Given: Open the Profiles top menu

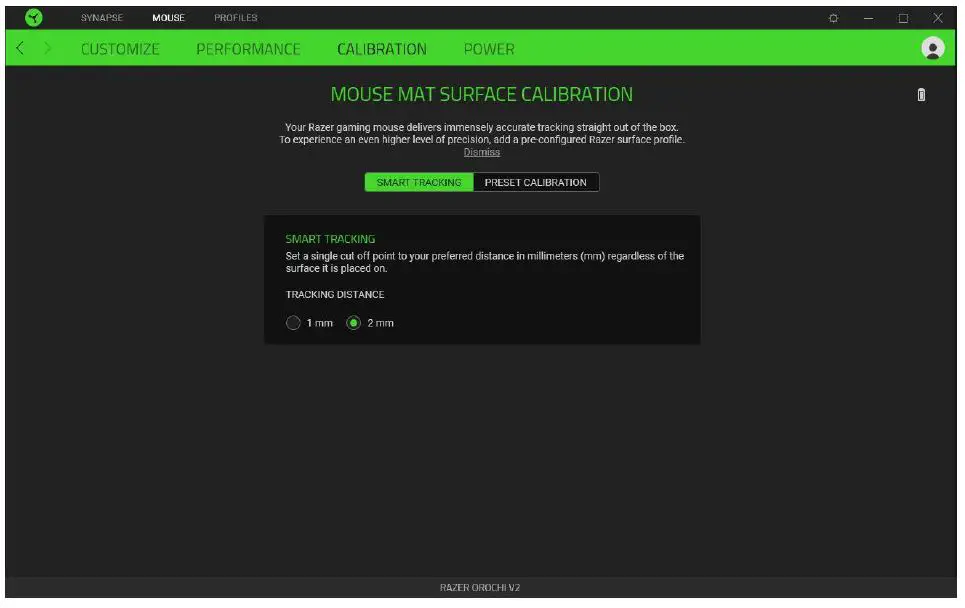Looking at the screenshot, I should 236,17.
